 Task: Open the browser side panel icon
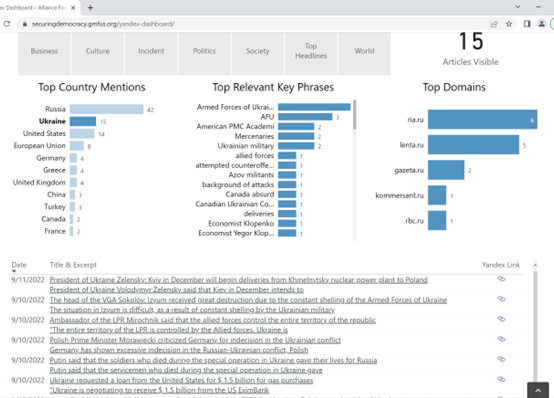(x=527, y=24)
